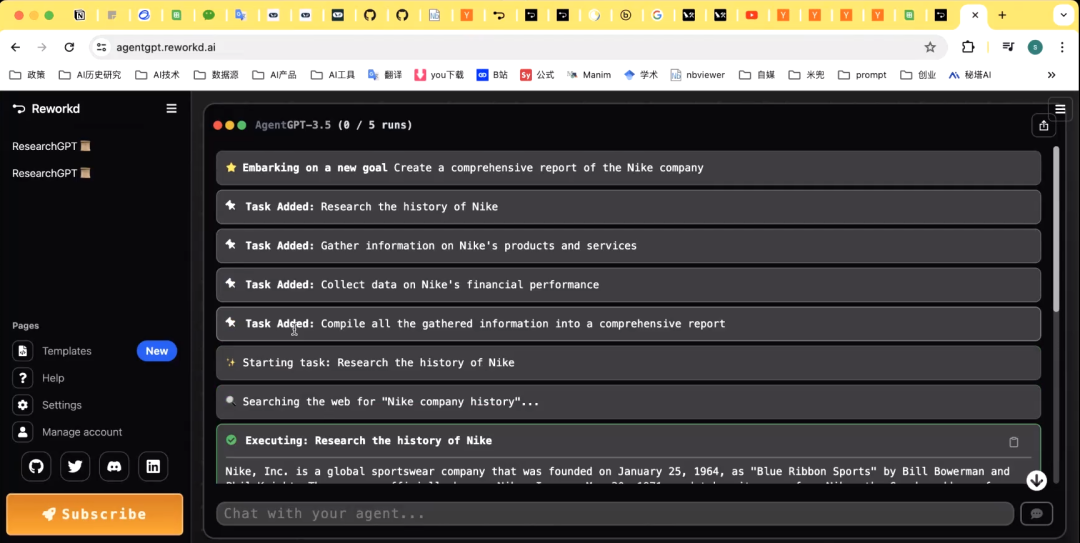Open the LinkedIn link icon in the sidebar

click(x=153, y=467)
